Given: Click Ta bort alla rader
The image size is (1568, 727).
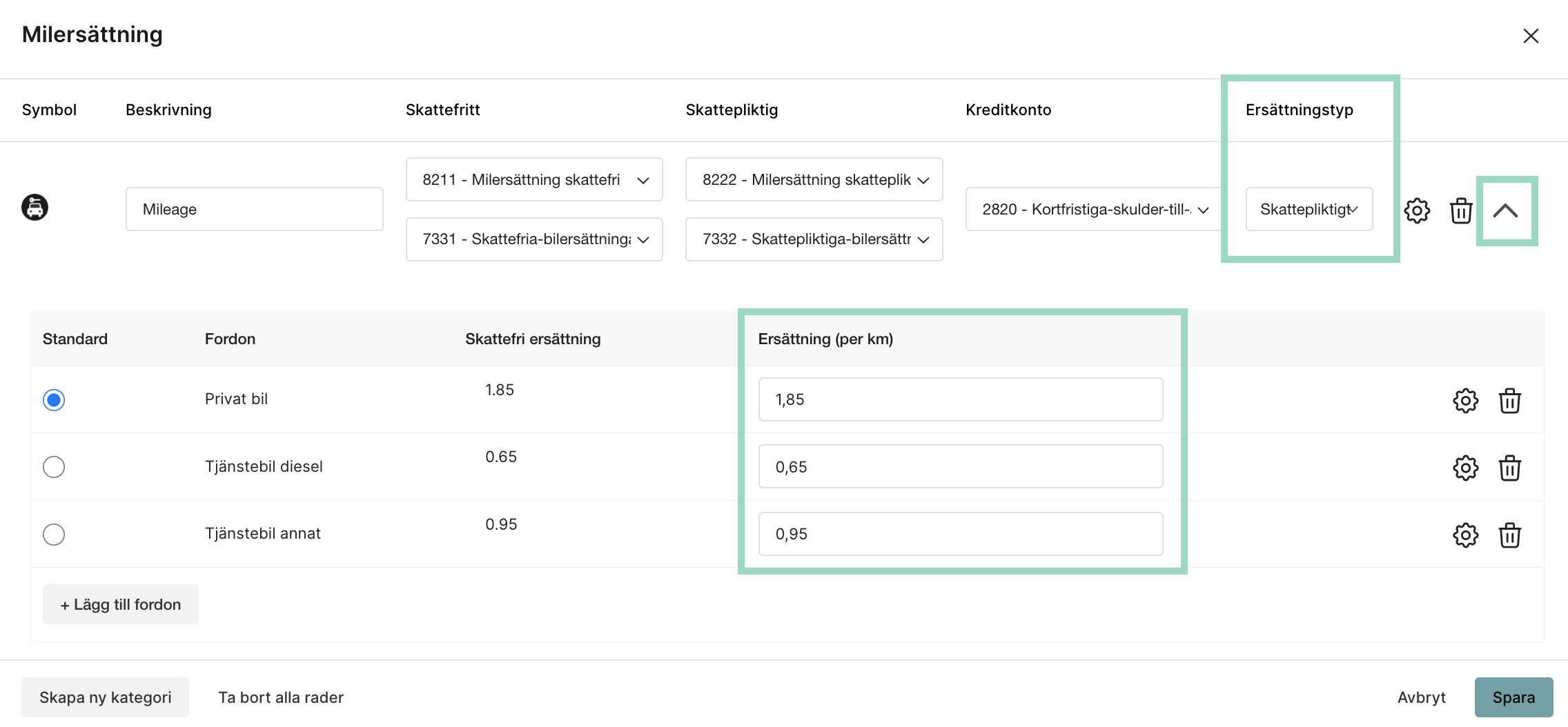Looking at the screenshot, I should (281, 697).
